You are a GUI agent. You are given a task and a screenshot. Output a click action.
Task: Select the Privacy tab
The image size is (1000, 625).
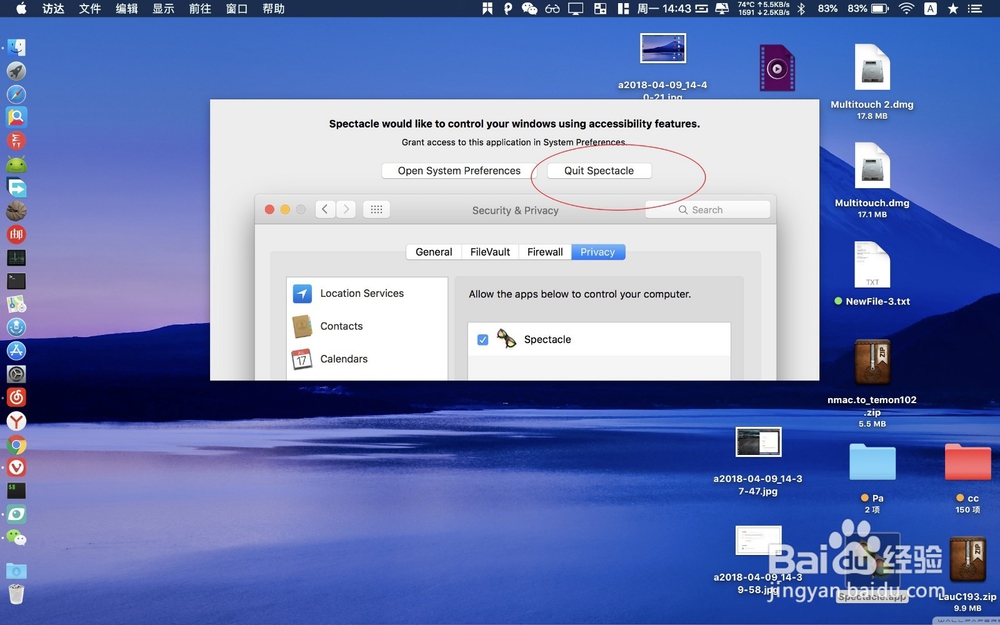598,252
